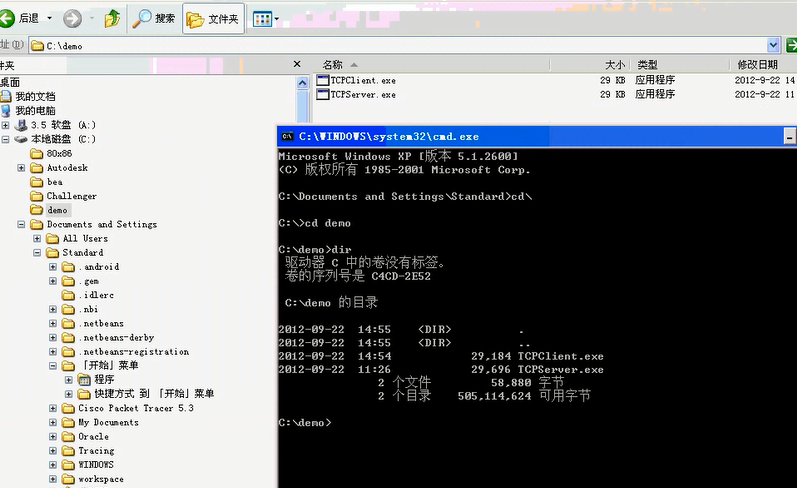Expand the 快捷方式 到「开始」菜单 node
The image size is (797, 488).
(69, 394)
